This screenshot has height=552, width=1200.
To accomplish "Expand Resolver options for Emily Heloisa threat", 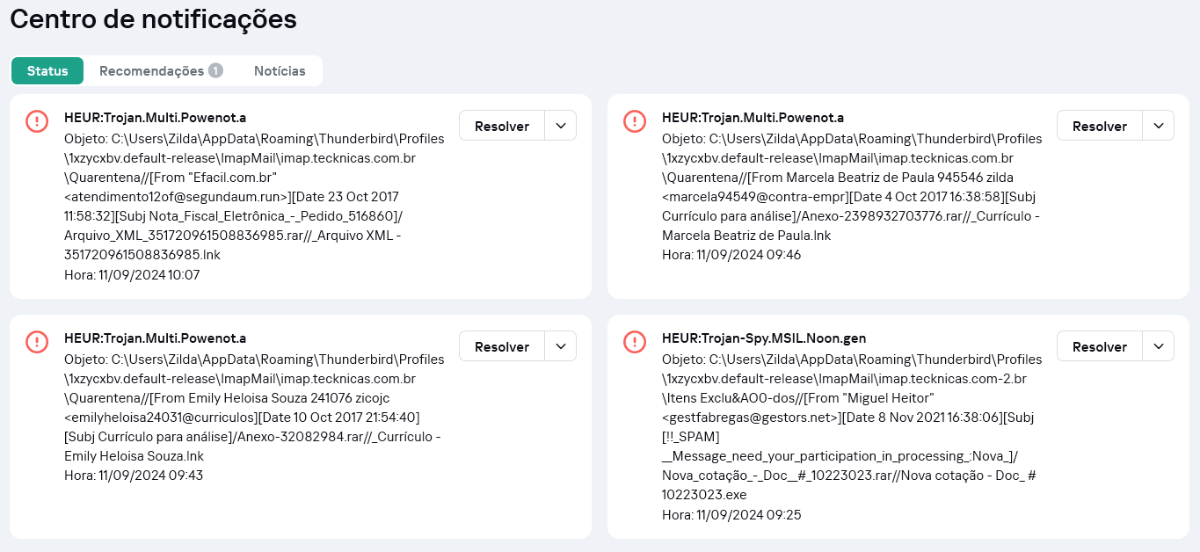I will point(561,346).
